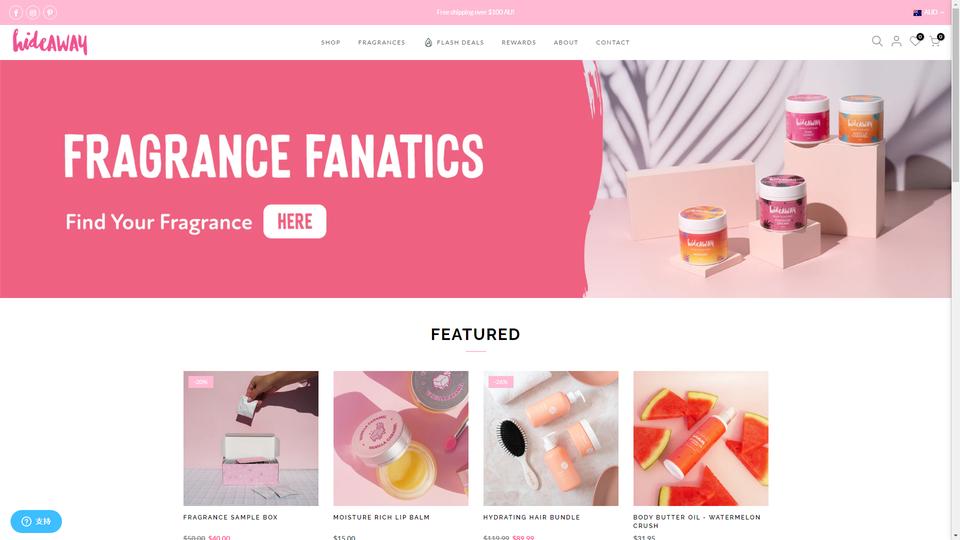Open the account user icon
This screenshot has height=540, width=960.
pyautogui.click(x=896, y=41)
